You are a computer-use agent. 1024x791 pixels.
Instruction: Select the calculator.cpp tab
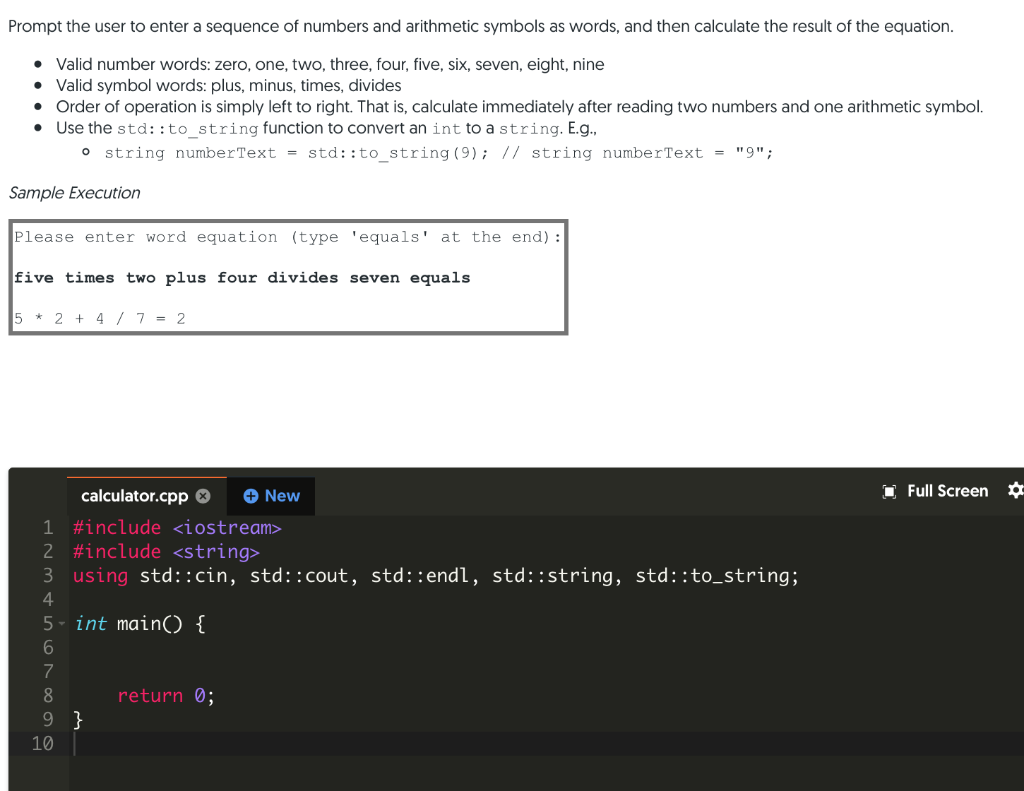pos(134,495)
